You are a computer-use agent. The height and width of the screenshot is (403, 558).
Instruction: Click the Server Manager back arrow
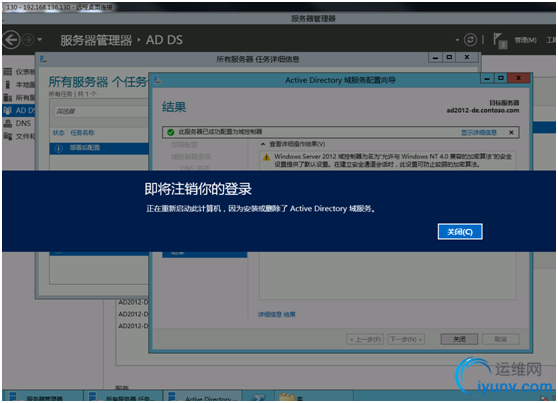11,40
